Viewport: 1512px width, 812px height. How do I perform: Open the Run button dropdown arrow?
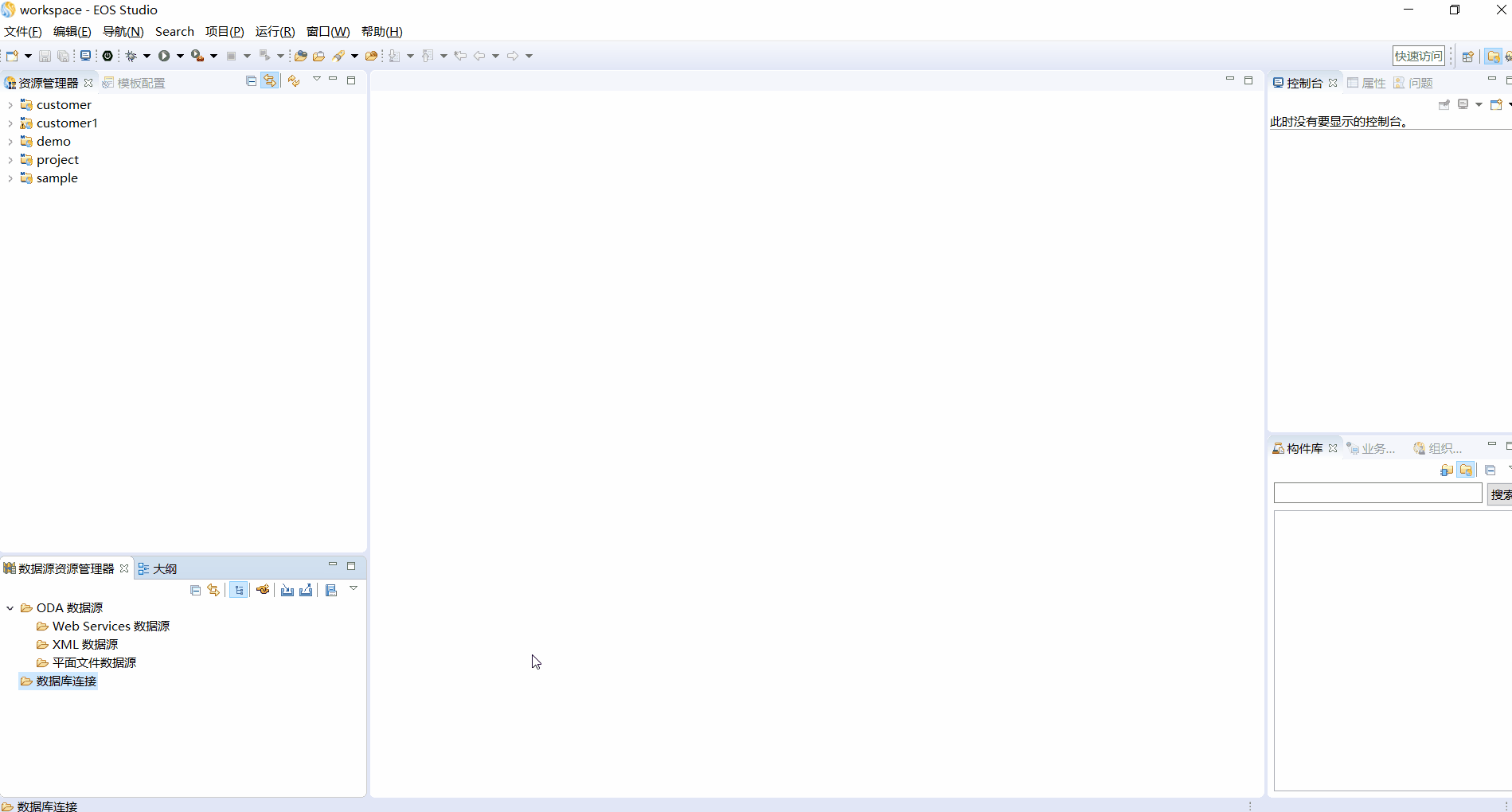pos(180,56)
